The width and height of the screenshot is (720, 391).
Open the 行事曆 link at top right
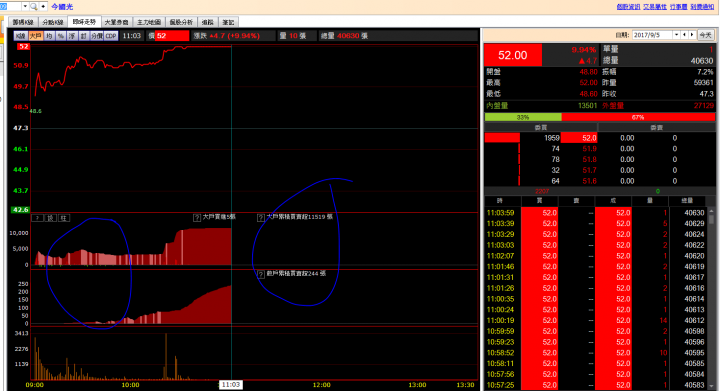point(679,6)
